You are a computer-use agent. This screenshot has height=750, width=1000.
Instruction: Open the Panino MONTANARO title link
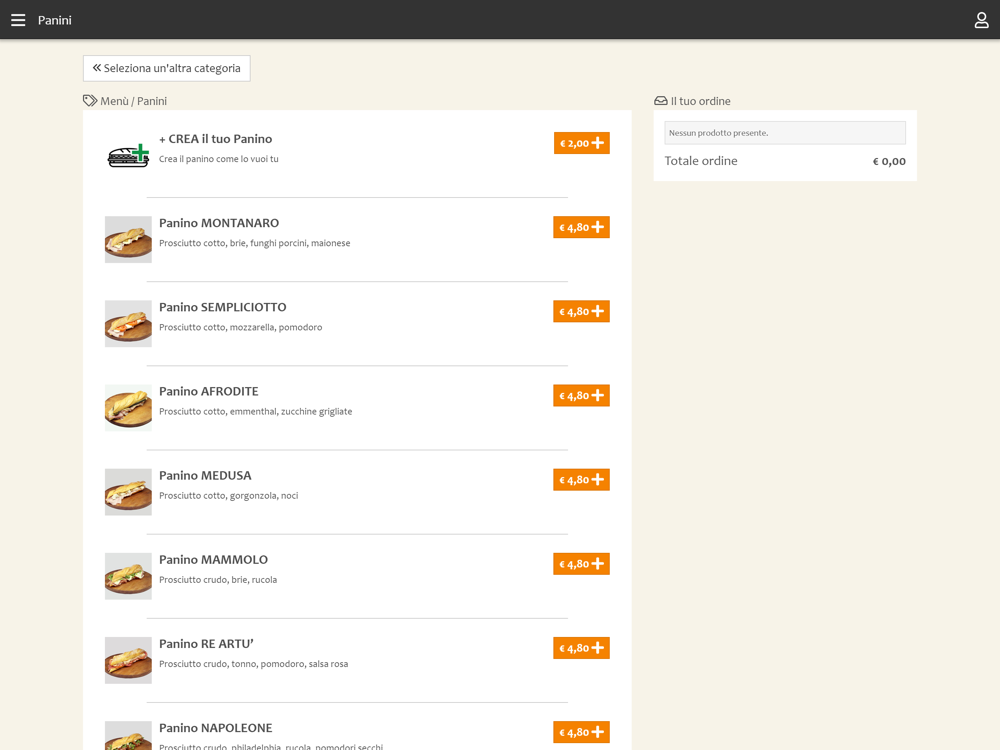219,223
